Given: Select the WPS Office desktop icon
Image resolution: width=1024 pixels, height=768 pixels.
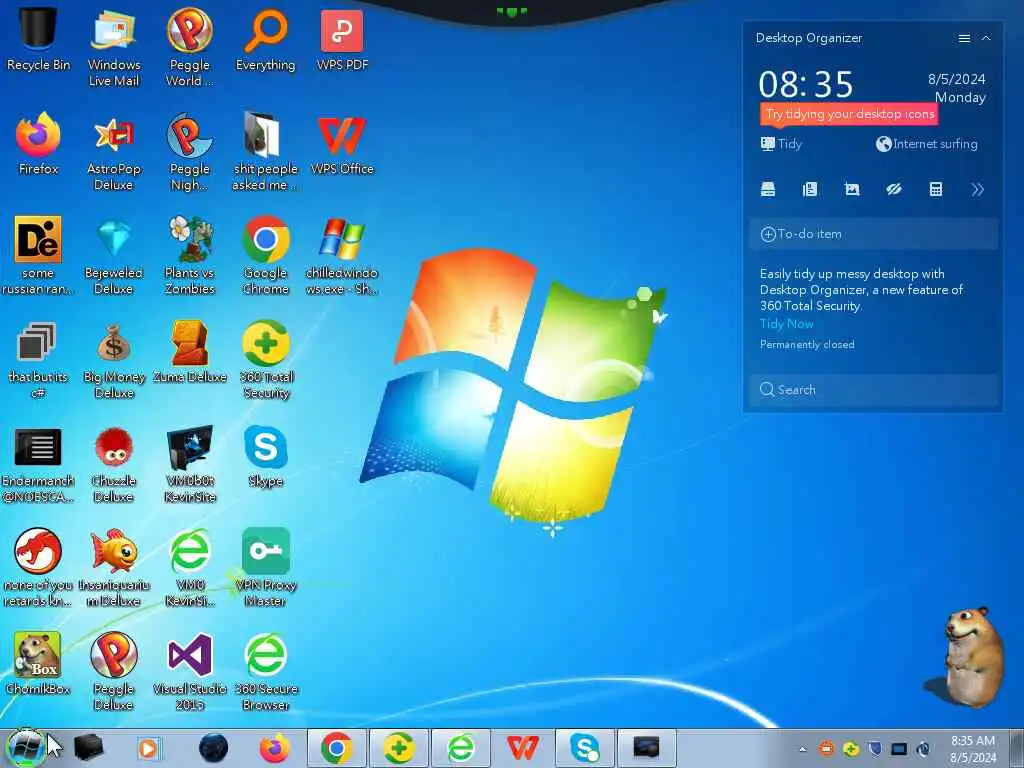Looking at the screenshot, I should [x=342, y=144].
